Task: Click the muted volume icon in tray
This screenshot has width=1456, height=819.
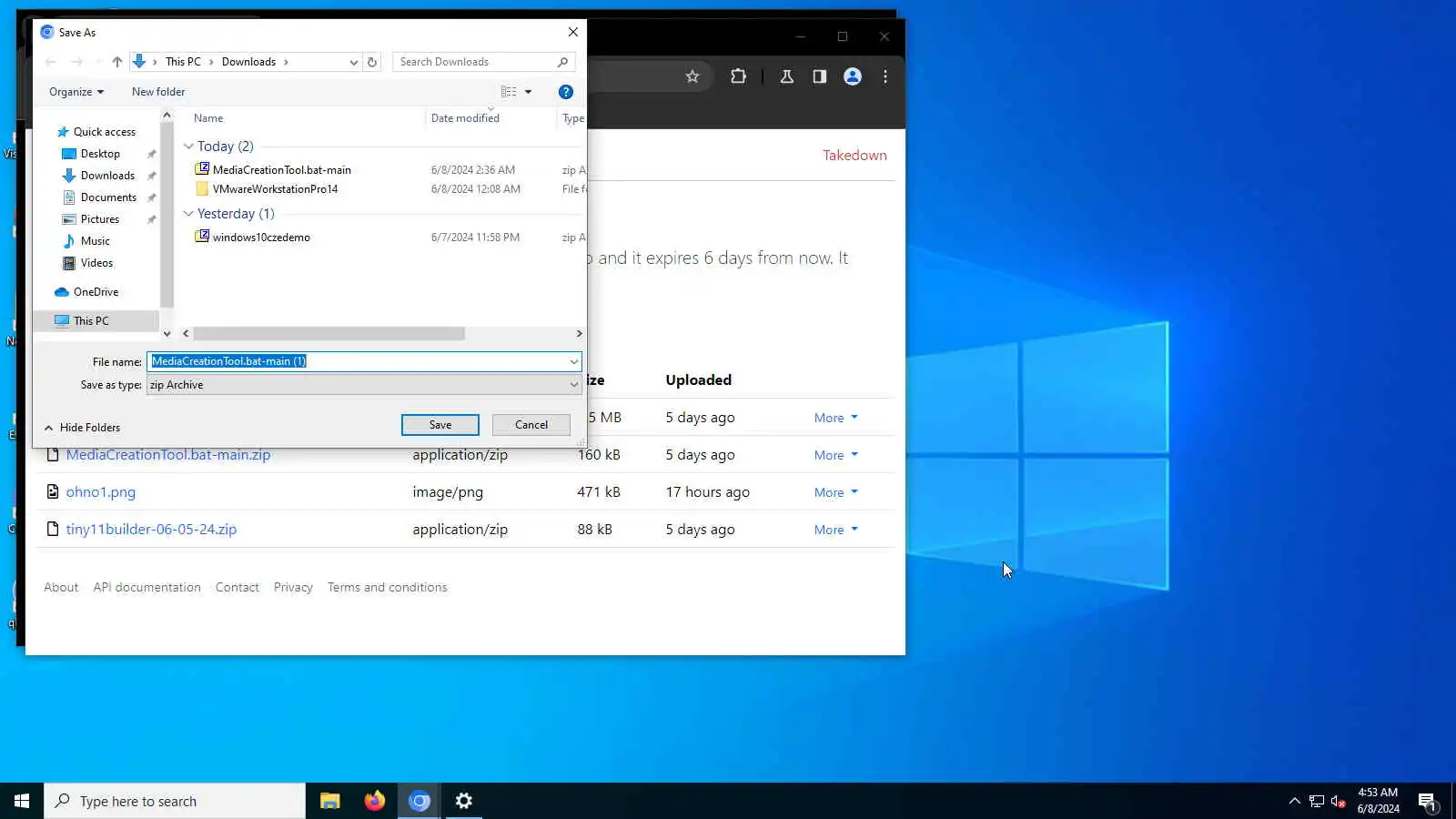Action: point(1338,802)
